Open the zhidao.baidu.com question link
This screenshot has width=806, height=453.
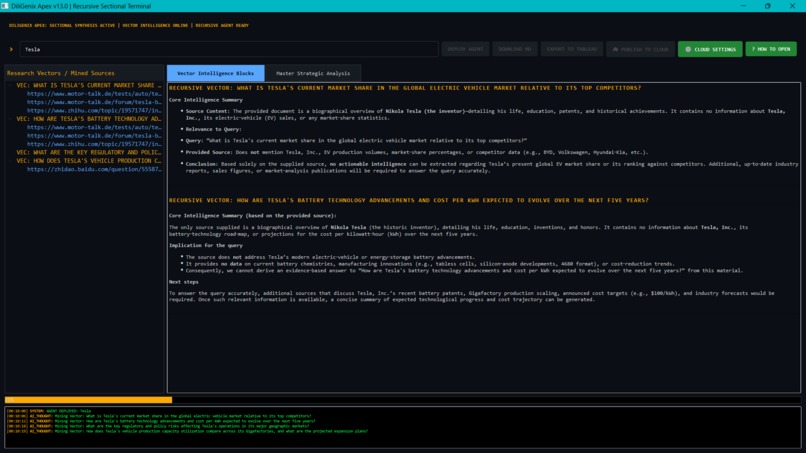point(94,169)
